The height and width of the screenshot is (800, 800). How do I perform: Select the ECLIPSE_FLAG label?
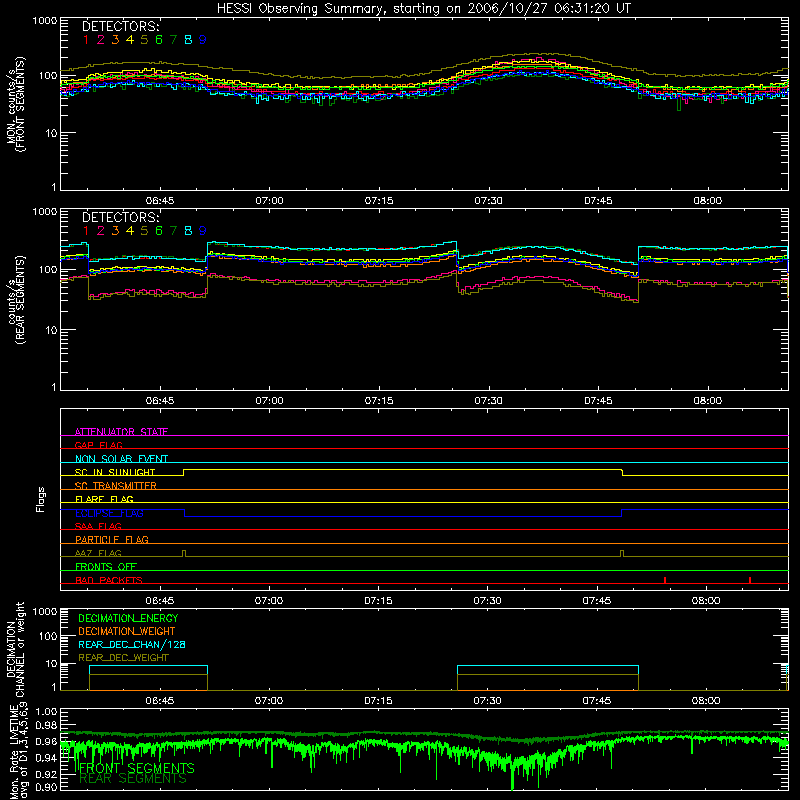click(109, 513)
